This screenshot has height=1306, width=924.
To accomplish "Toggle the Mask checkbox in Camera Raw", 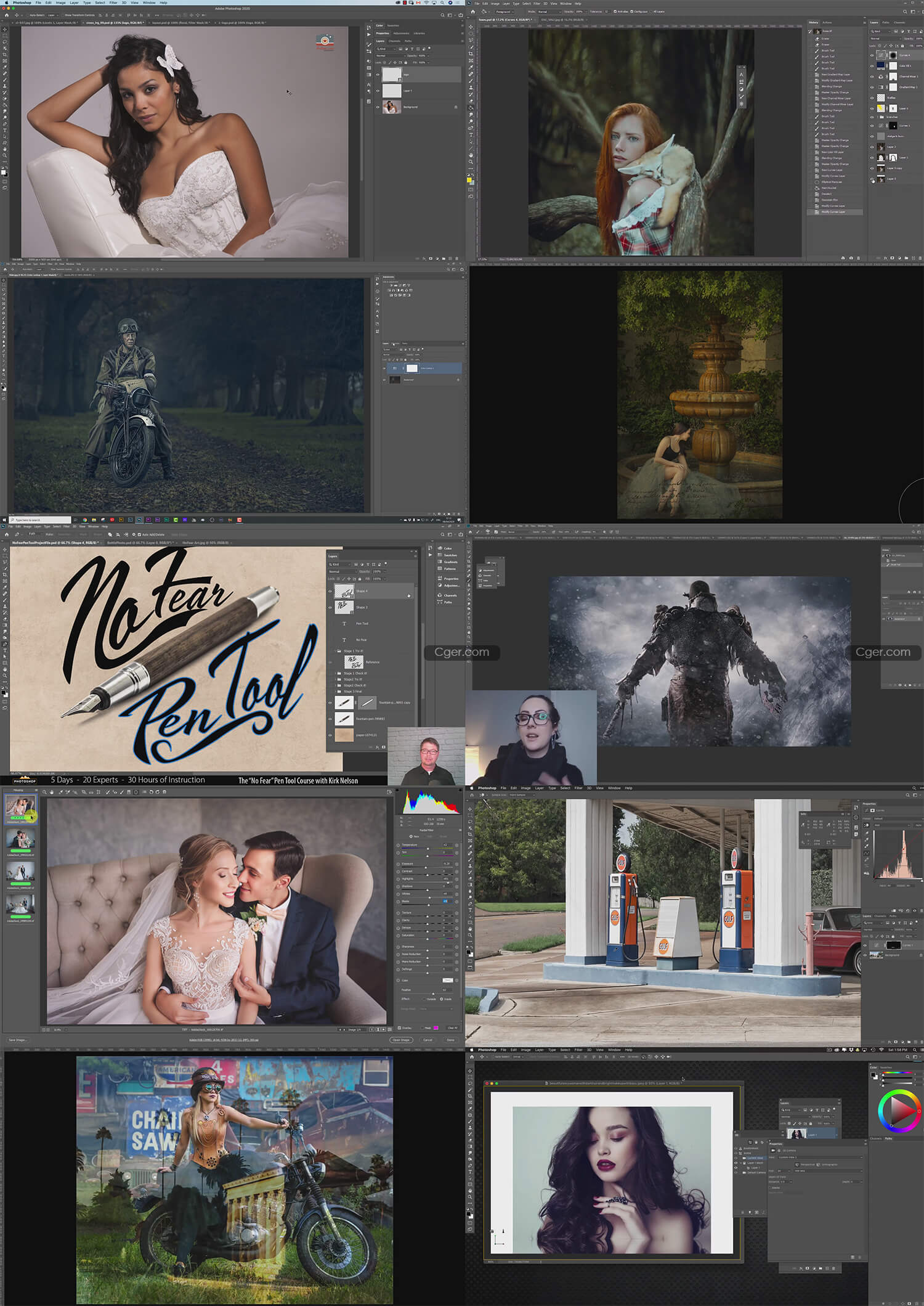I will pyautogui.click(x=422, y=1028).
